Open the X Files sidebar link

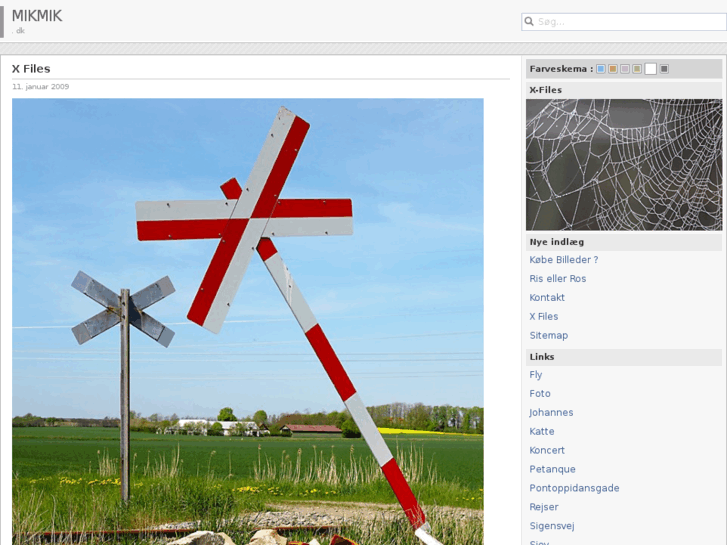tap(544, 316)
